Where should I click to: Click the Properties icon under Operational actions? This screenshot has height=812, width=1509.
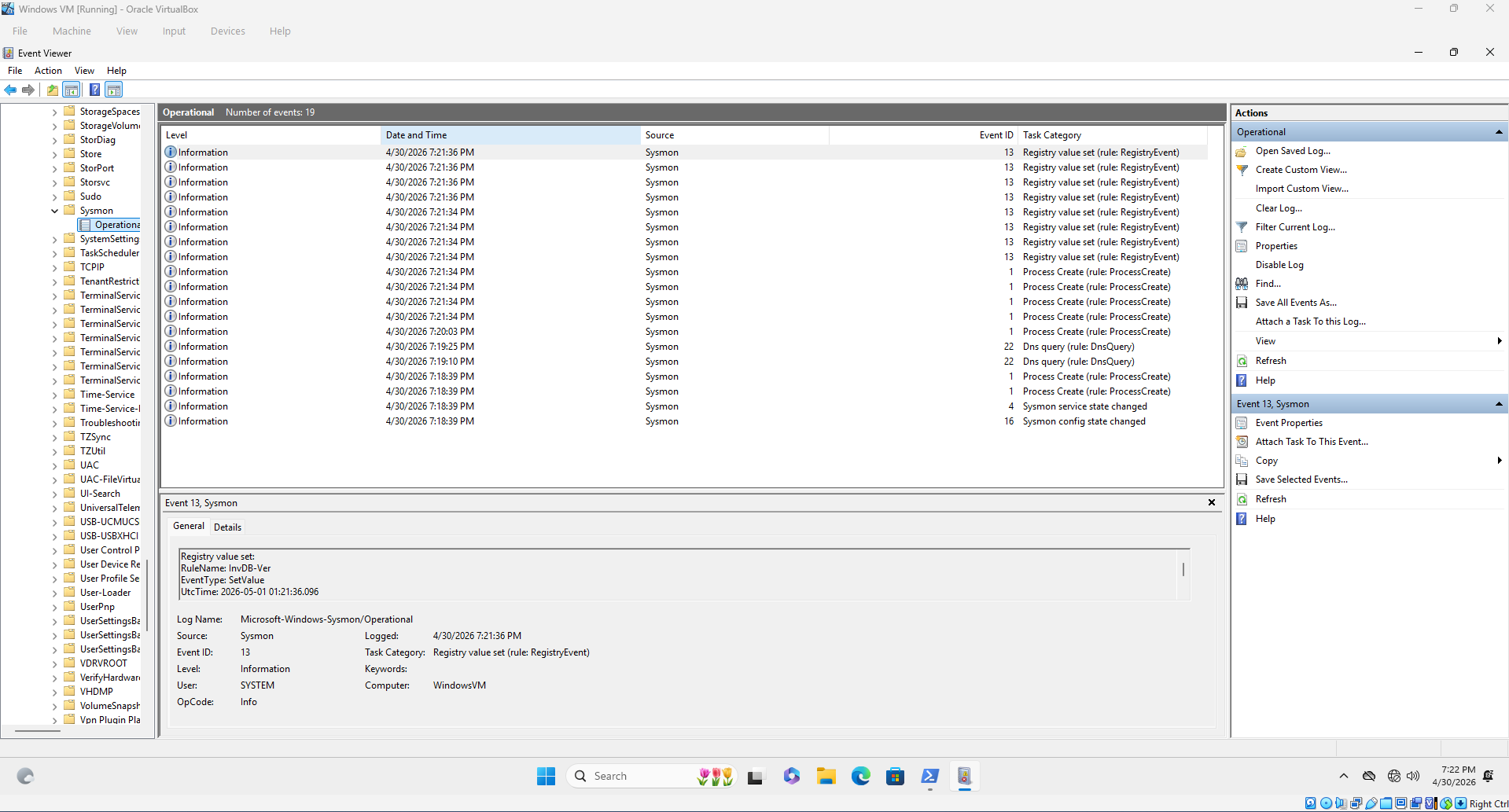(x=1242, y=246)
